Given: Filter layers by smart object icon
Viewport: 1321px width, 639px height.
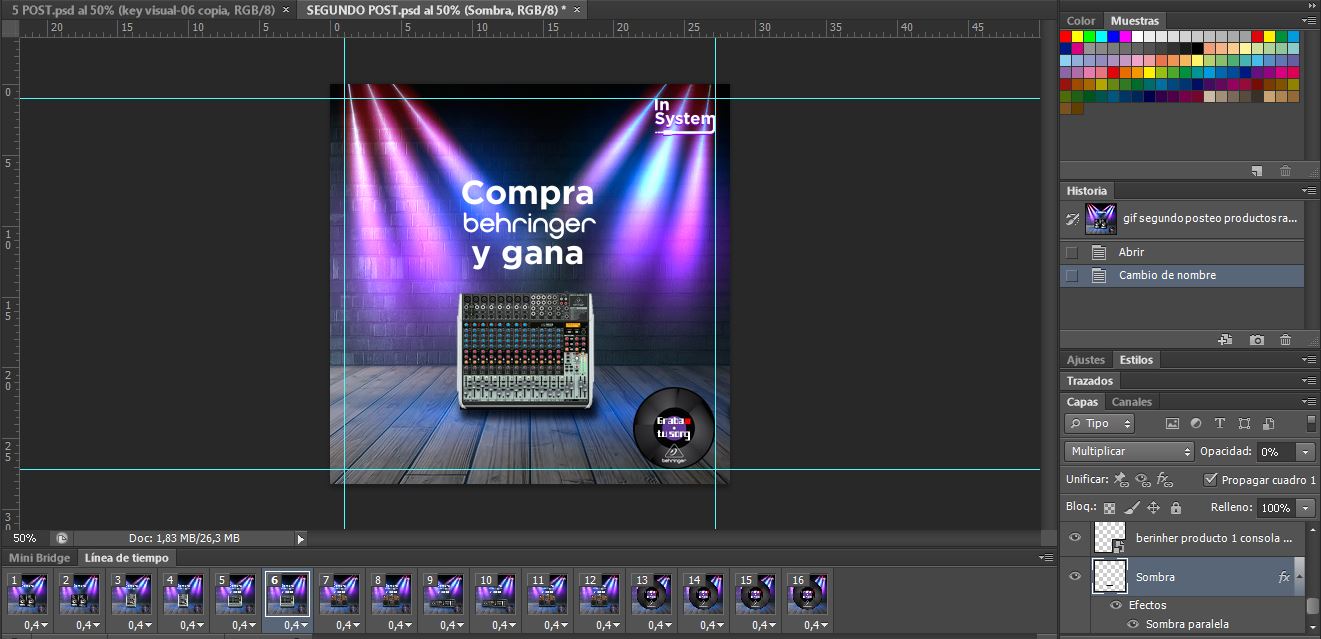Looking at the screenshot, I should pos(1268,424).
